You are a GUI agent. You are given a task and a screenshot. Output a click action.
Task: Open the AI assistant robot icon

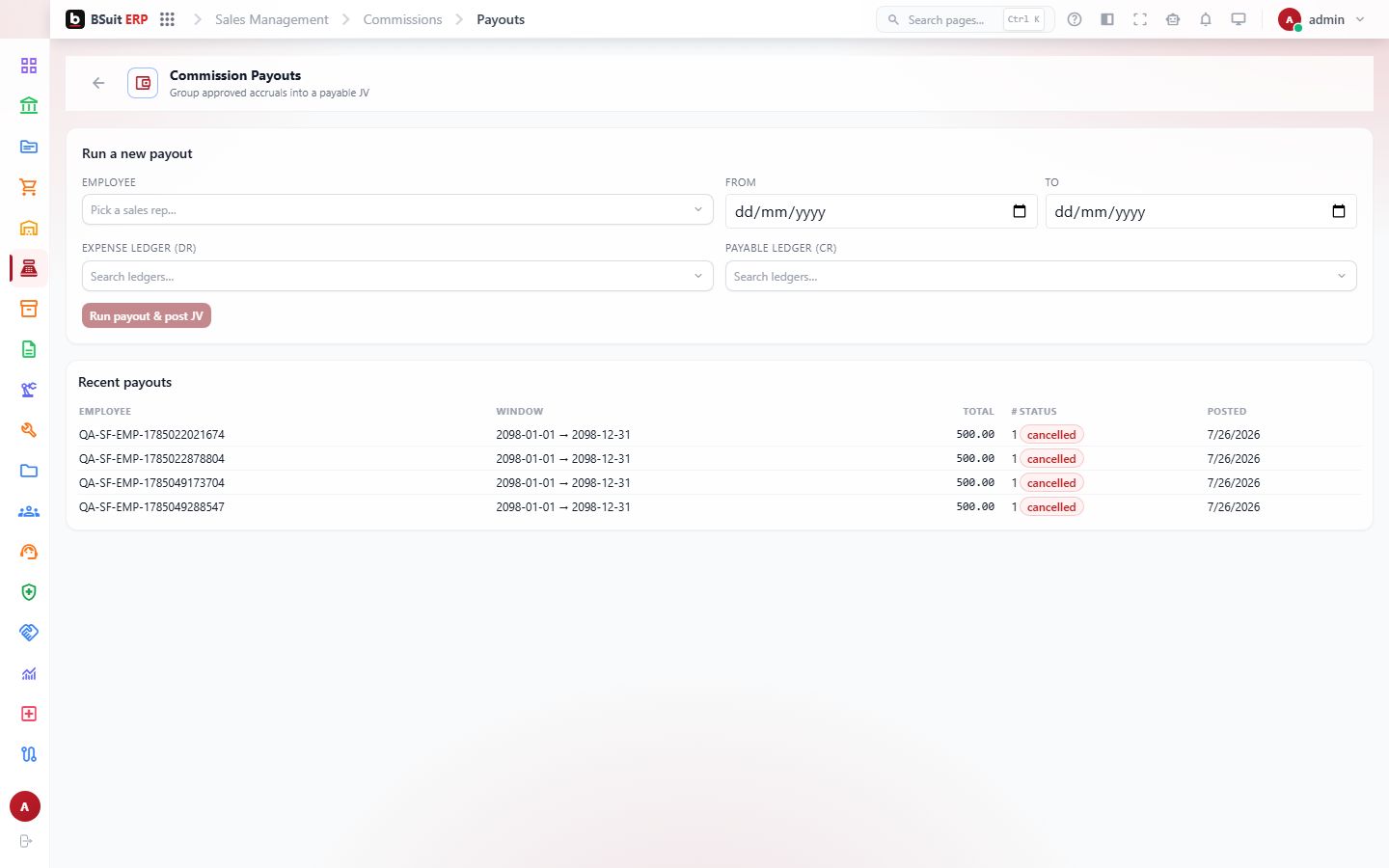pyautogui.click(x=1173, y=19)
